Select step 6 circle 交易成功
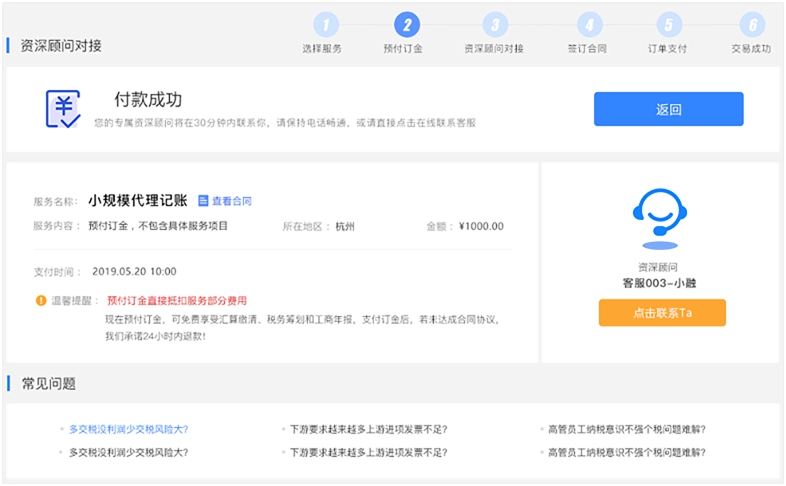This screenshot has height=486, width=786. [x=752, y=25]
